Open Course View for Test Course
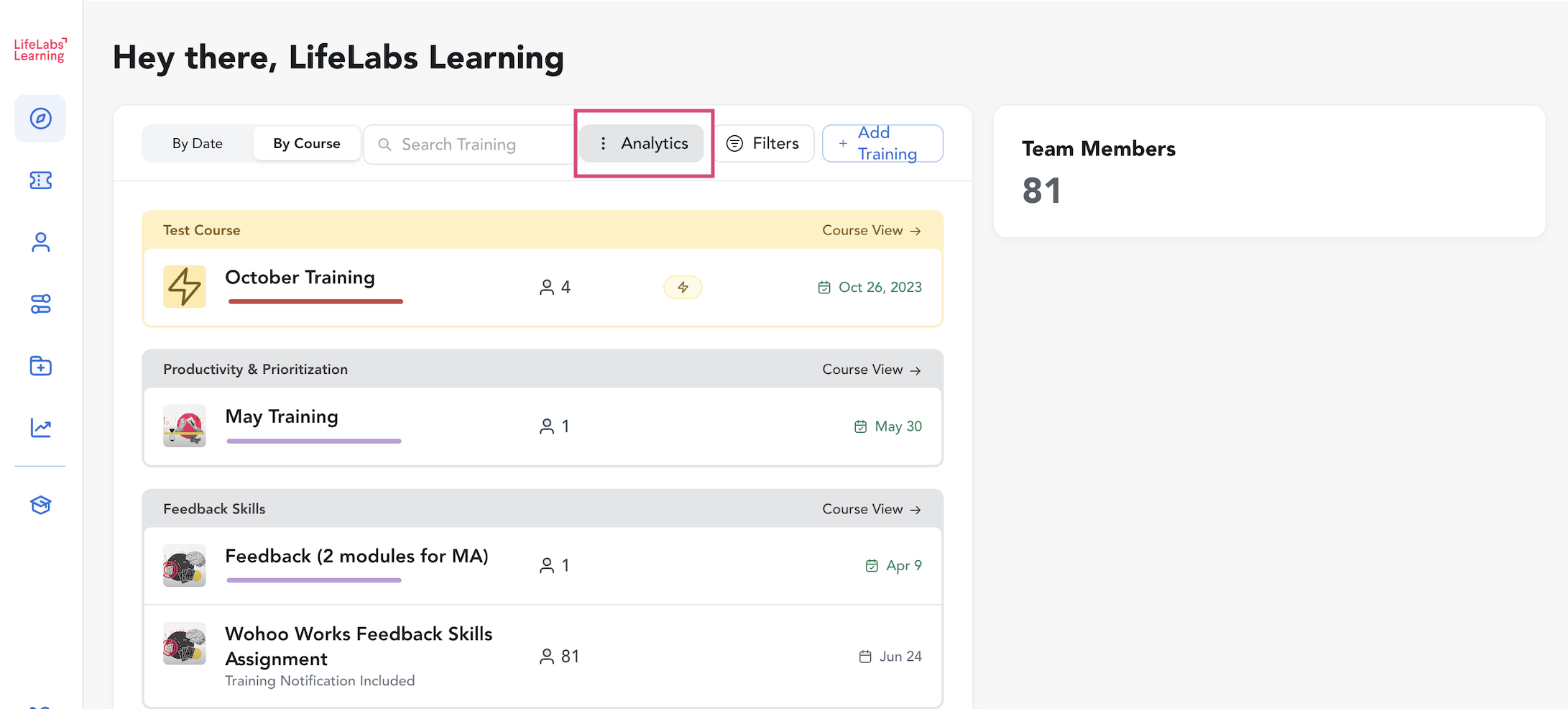Viewport: 1568px width, 709px height. [872, 231]
